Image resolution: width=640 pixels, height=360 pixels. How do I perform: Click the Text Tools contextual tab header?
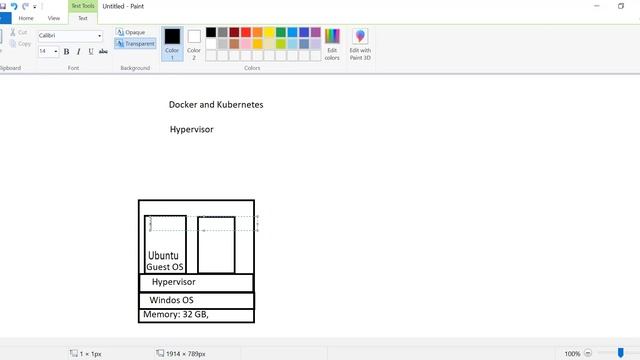click(x=83, y=6)
